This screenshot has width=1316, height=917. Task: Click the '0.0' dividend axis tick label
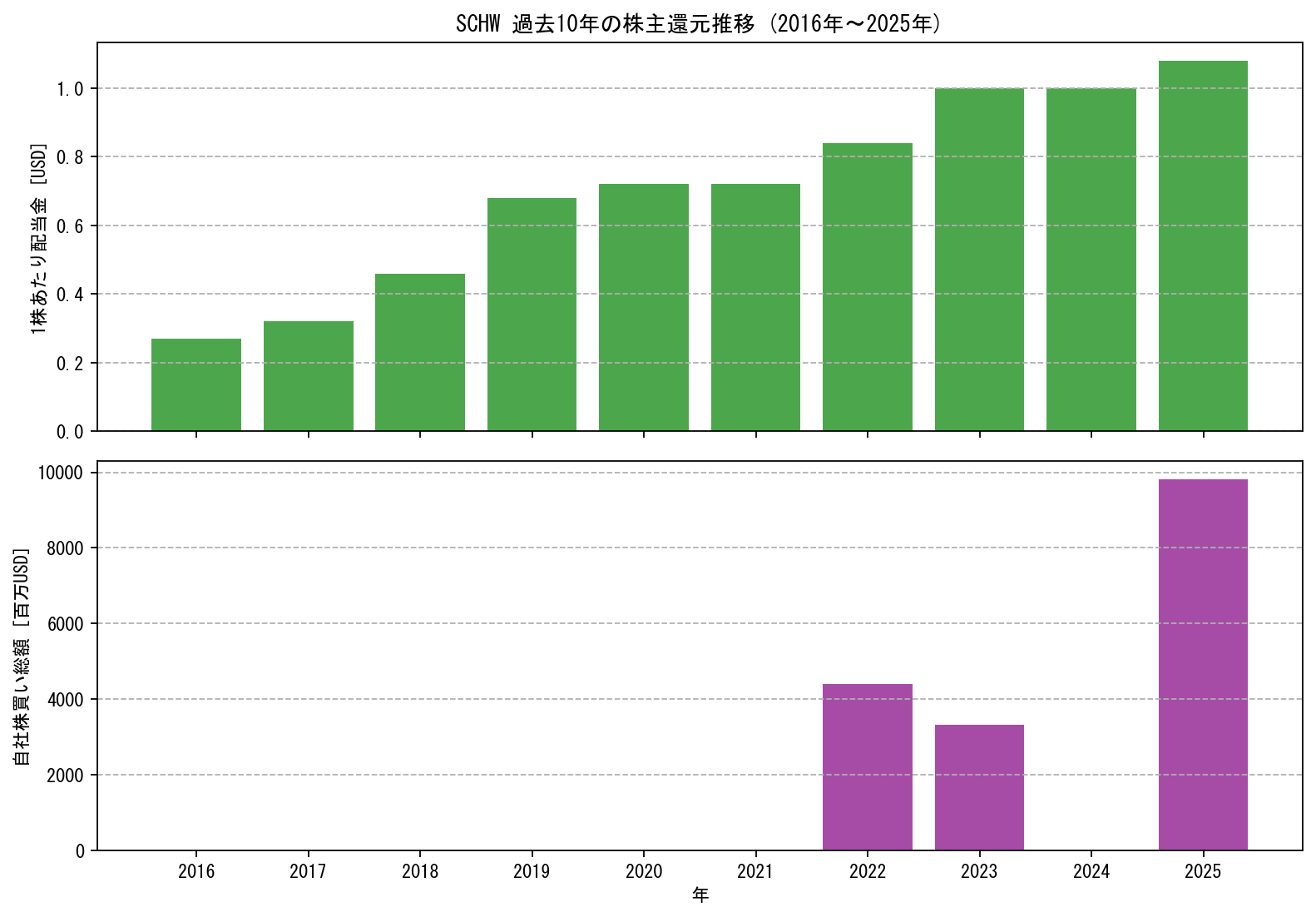click(x=70, y=432)
